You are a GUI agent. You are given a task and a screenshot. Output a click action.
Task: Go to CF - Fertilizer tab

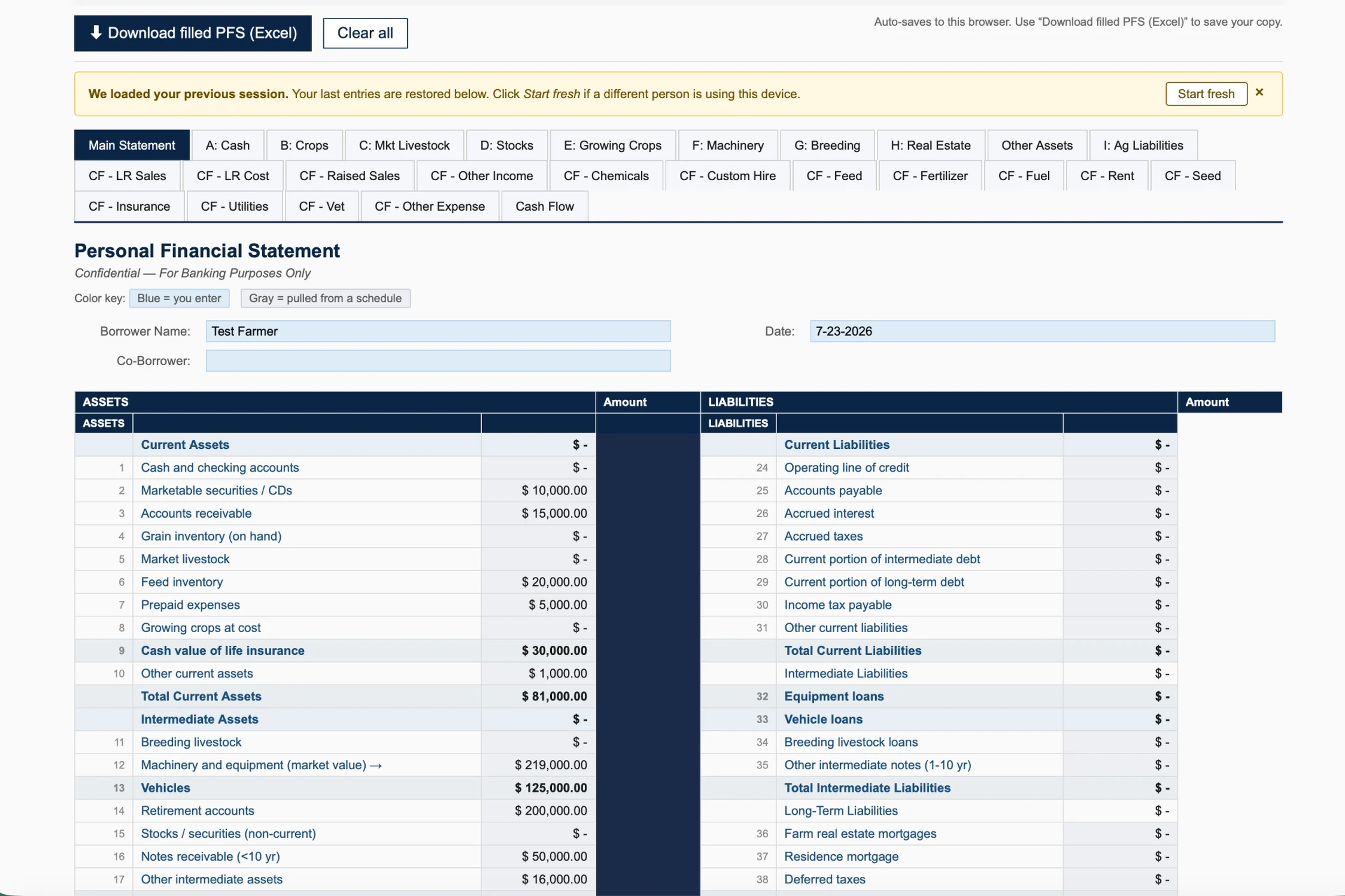(x=930, y=175)
